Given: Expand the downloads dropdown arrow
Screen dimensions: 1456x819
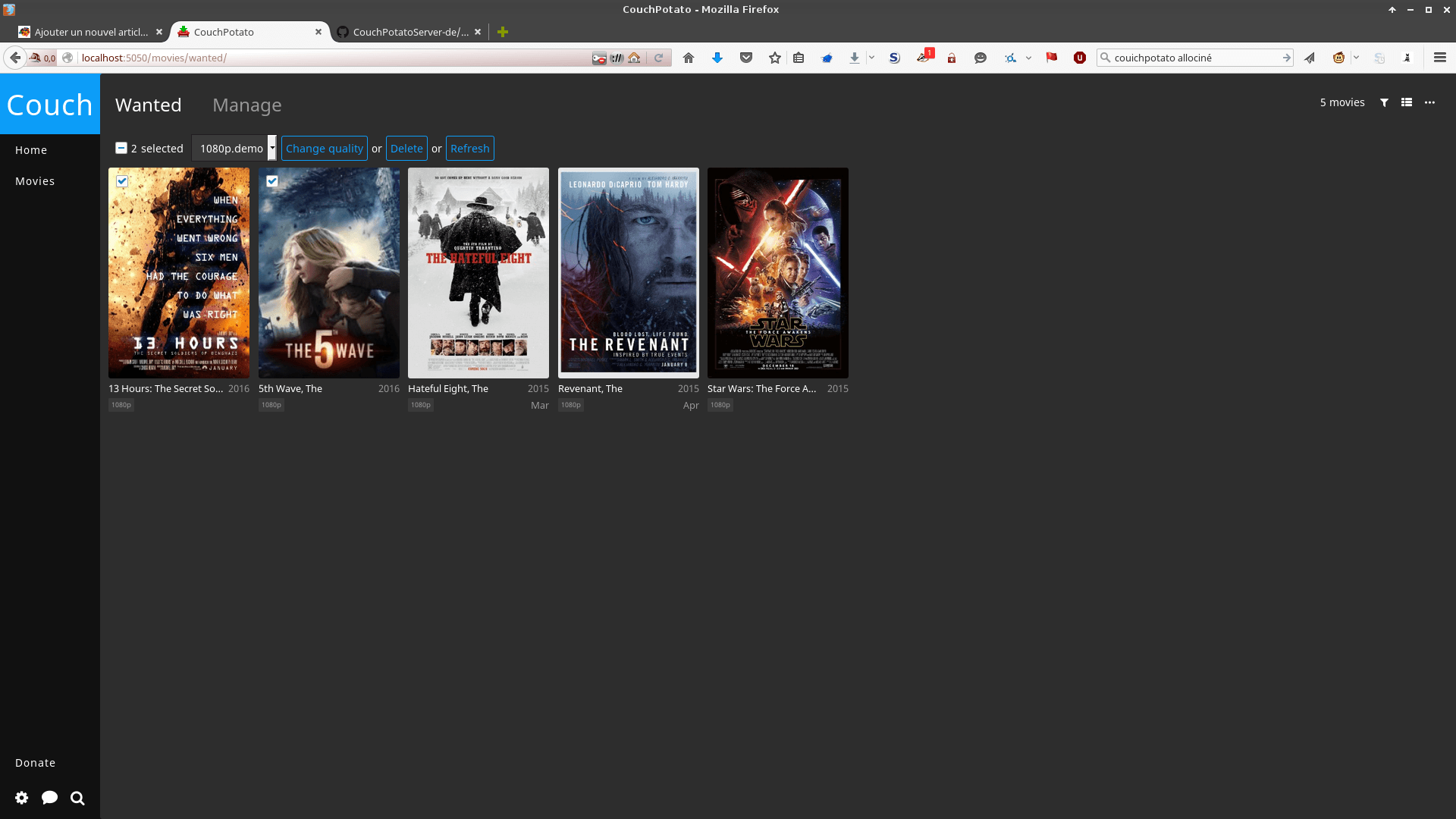Looking at the screenshot, I should coord(871,58).
